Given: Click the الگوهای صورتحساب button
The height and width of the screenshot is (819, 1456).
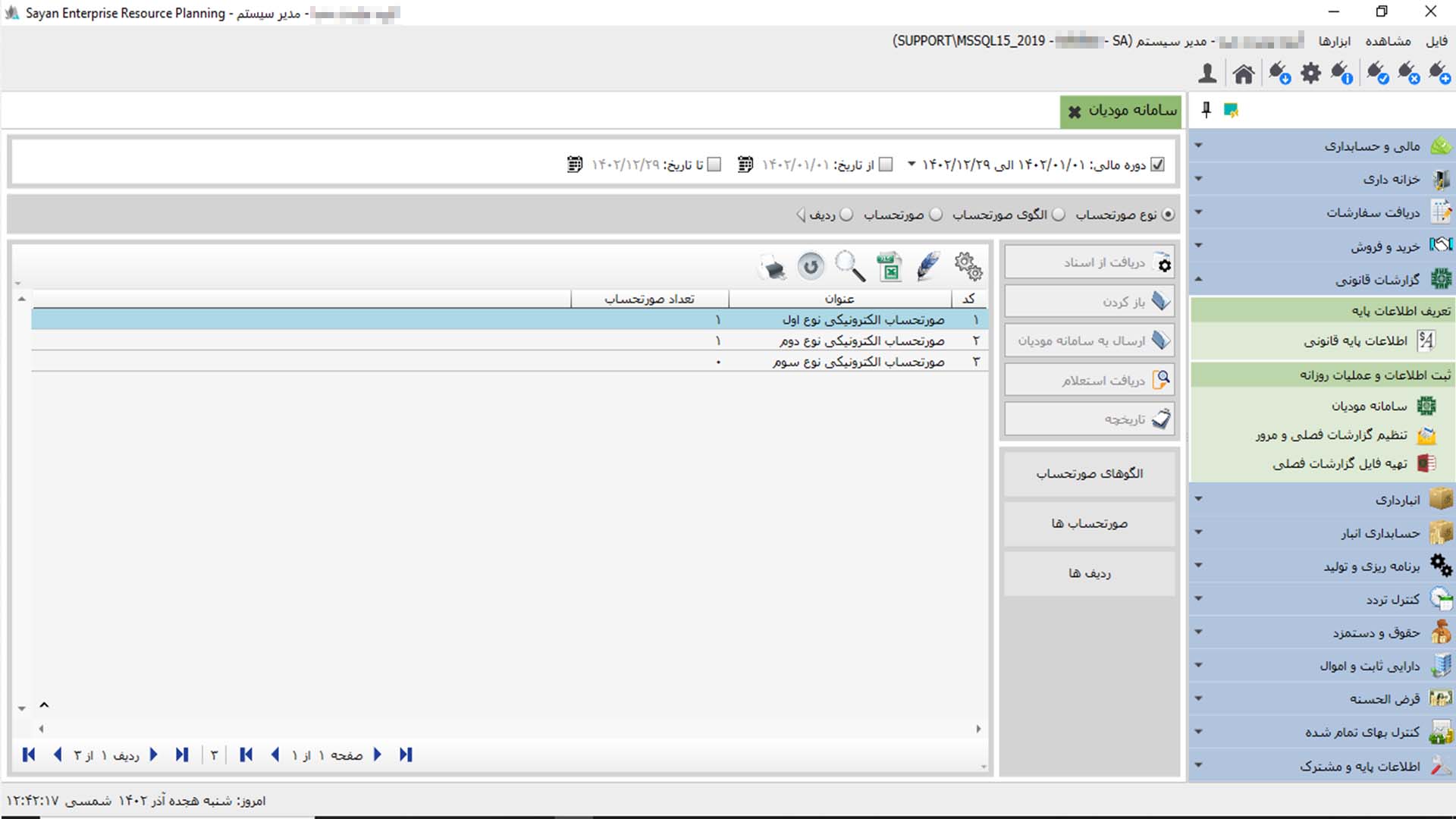Looking at the screenshot, I should 1089,473.
